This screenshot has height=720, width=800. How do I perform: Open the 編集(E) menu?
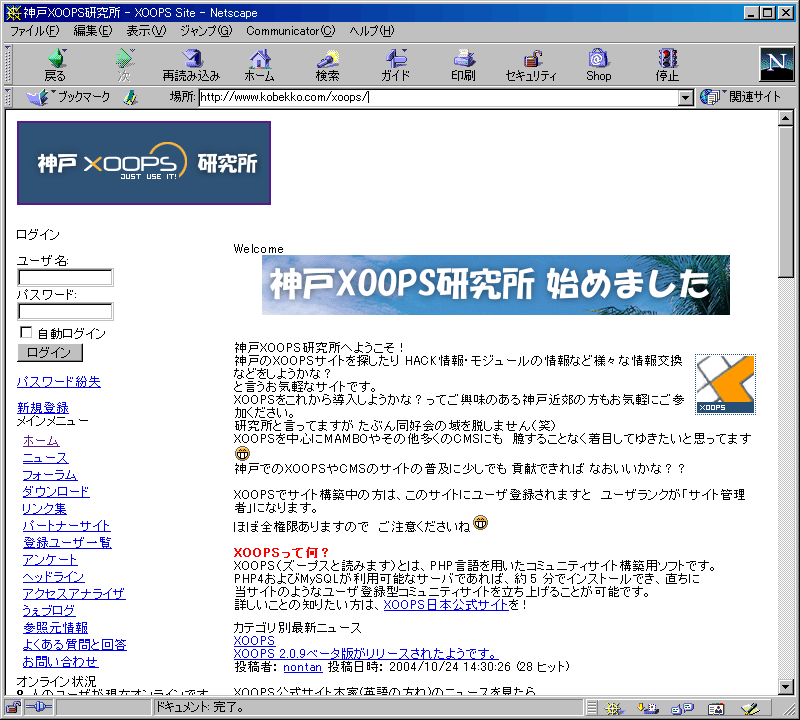(92, 31)
